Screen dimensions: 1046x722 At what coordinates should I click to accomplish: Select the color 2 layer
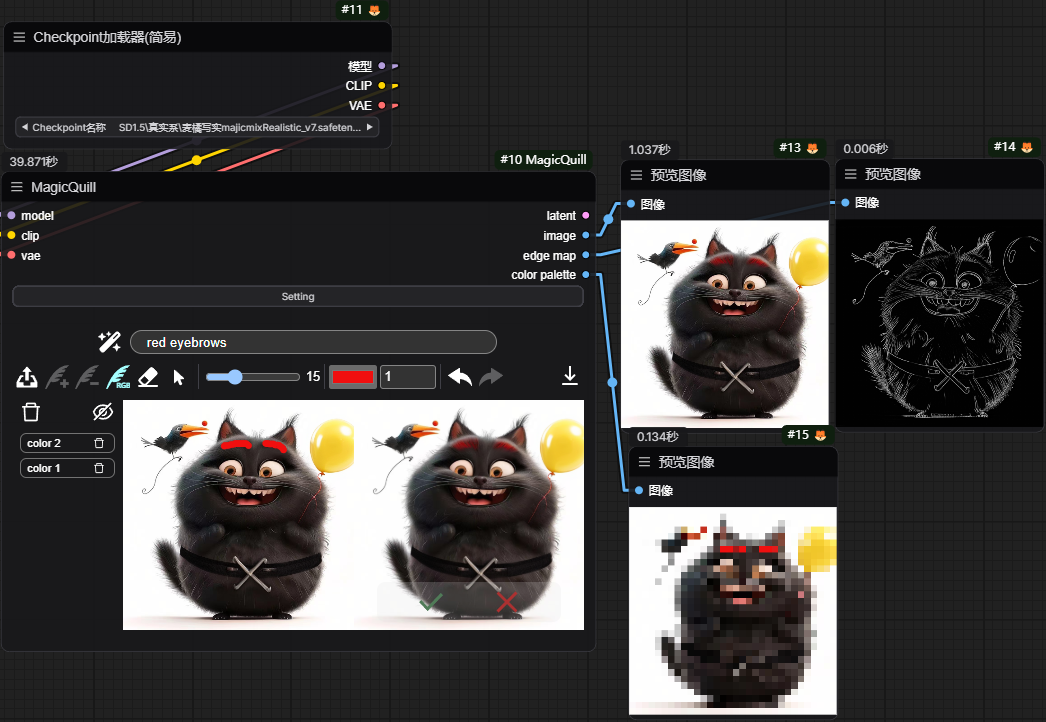pyautogui.click(x=67, y=443)
